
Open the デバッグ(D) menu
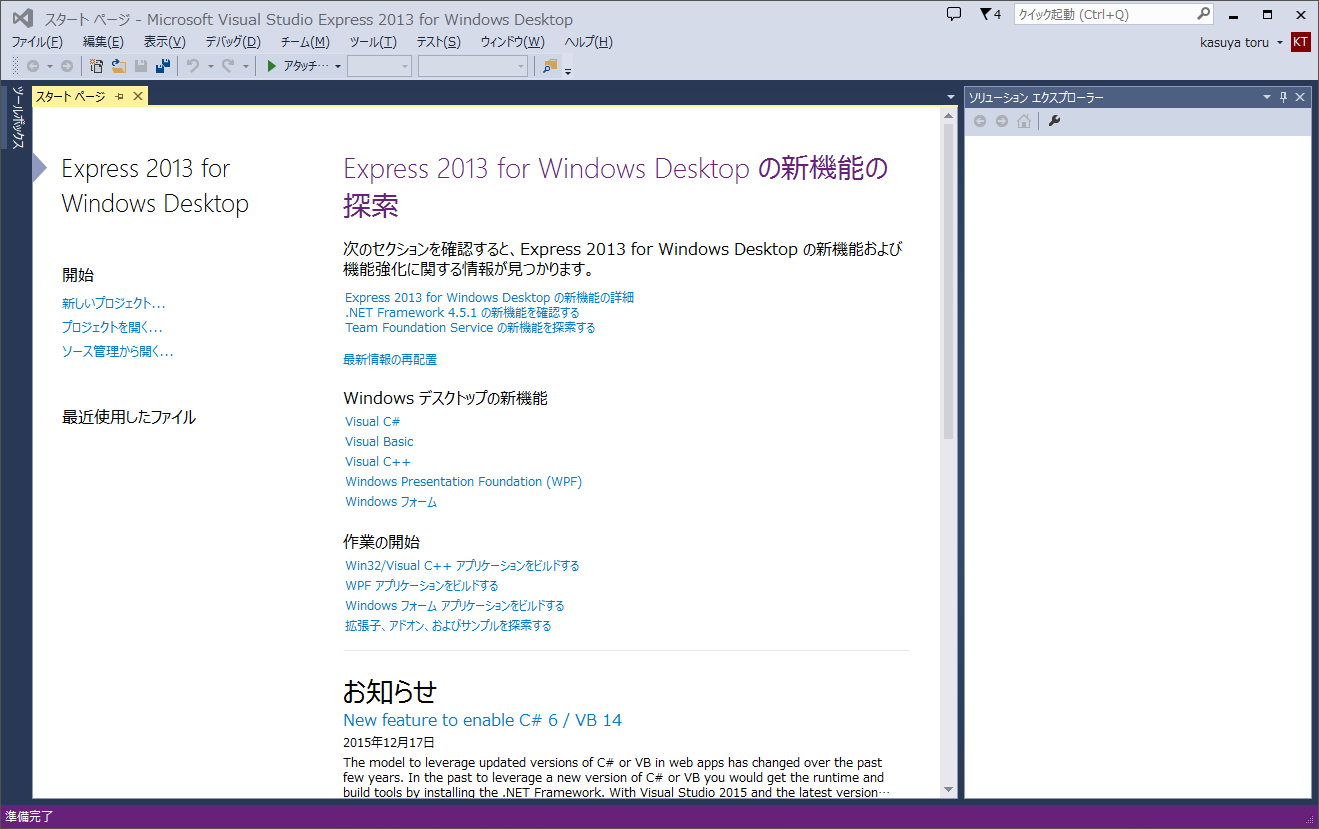coord(233,42)
